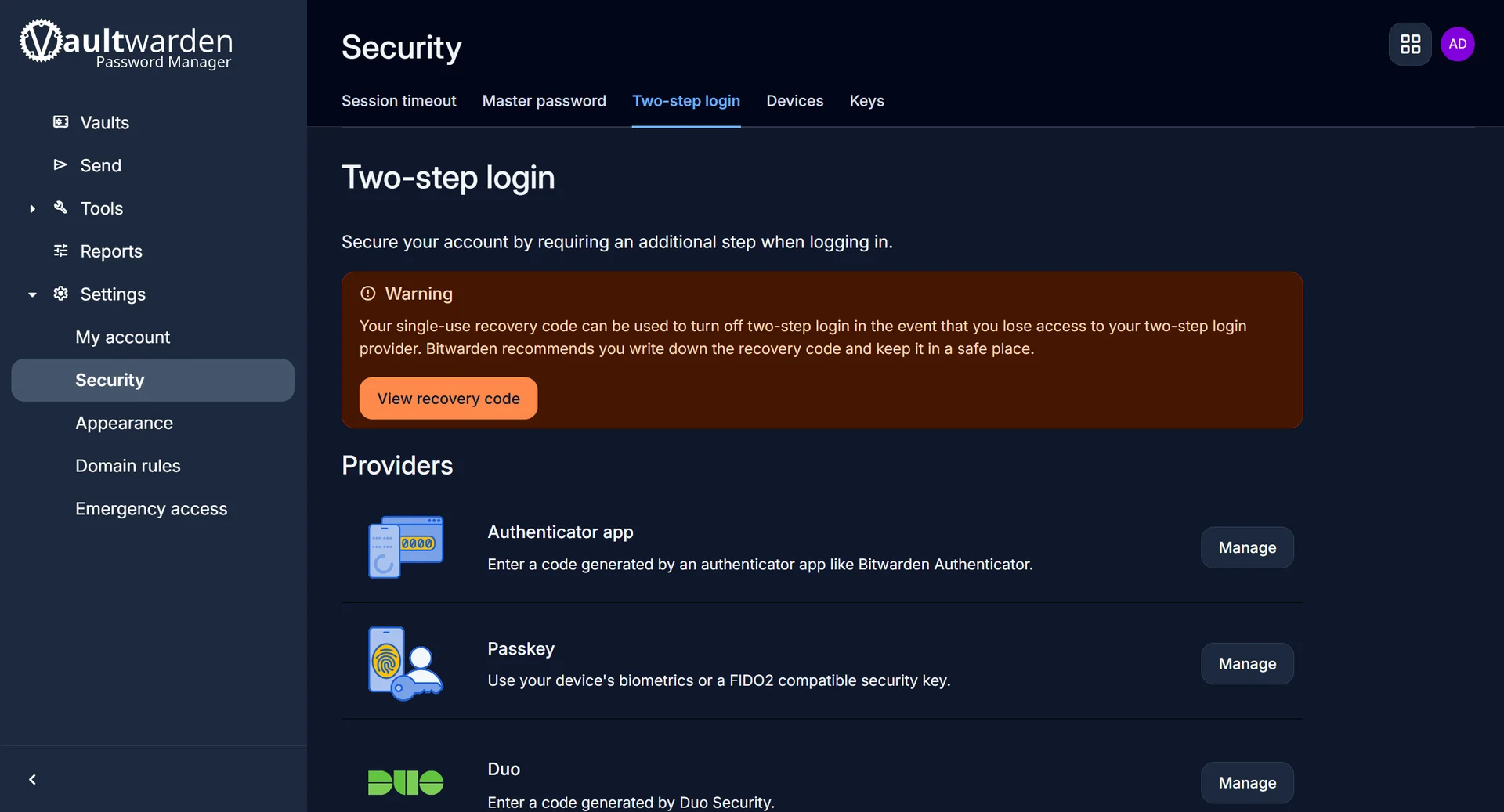The height and width of the screenshot is (812, 1504).
Task: Open the product switcher grid icon
Action: click(1410, 44)
